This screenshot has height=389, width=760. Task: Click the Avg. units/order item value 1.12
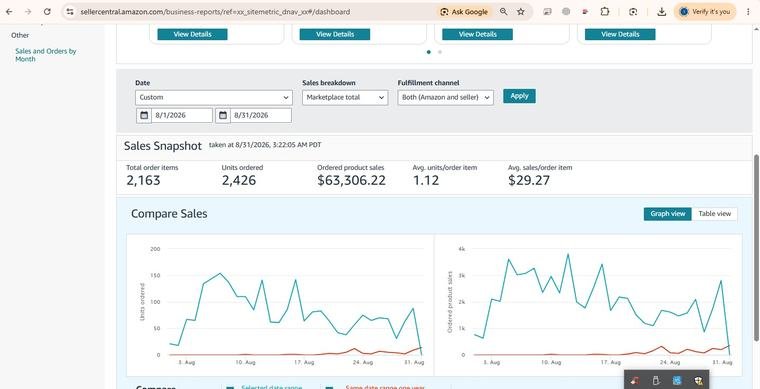tap(426, 181)
